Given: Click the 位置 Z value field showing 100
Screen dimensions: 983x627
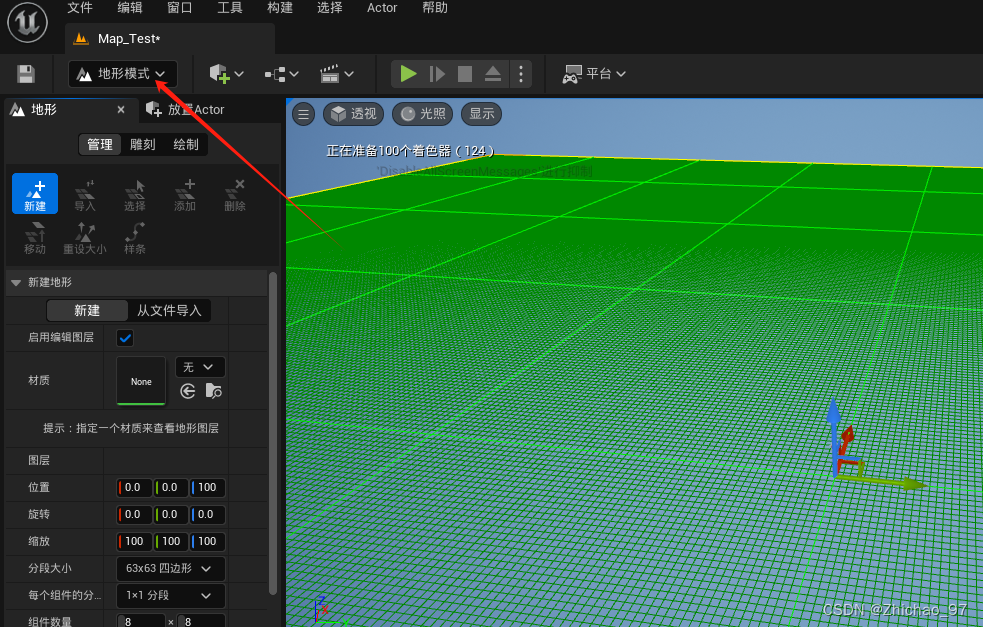Looking at the screenshot, I should [208, 488].
